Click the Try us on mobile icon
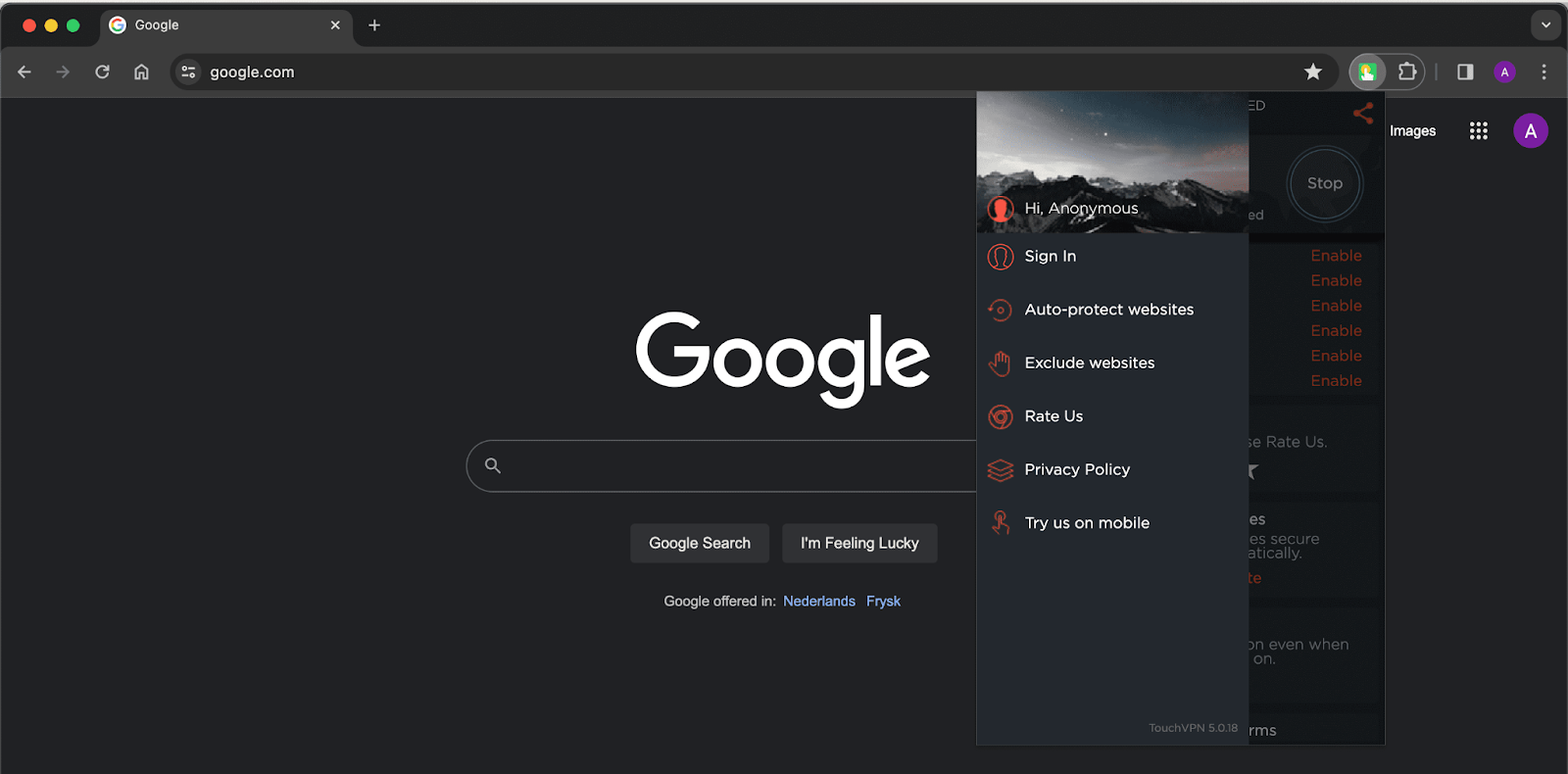This screenshot has width=1568, height=774. (1001, 523)
